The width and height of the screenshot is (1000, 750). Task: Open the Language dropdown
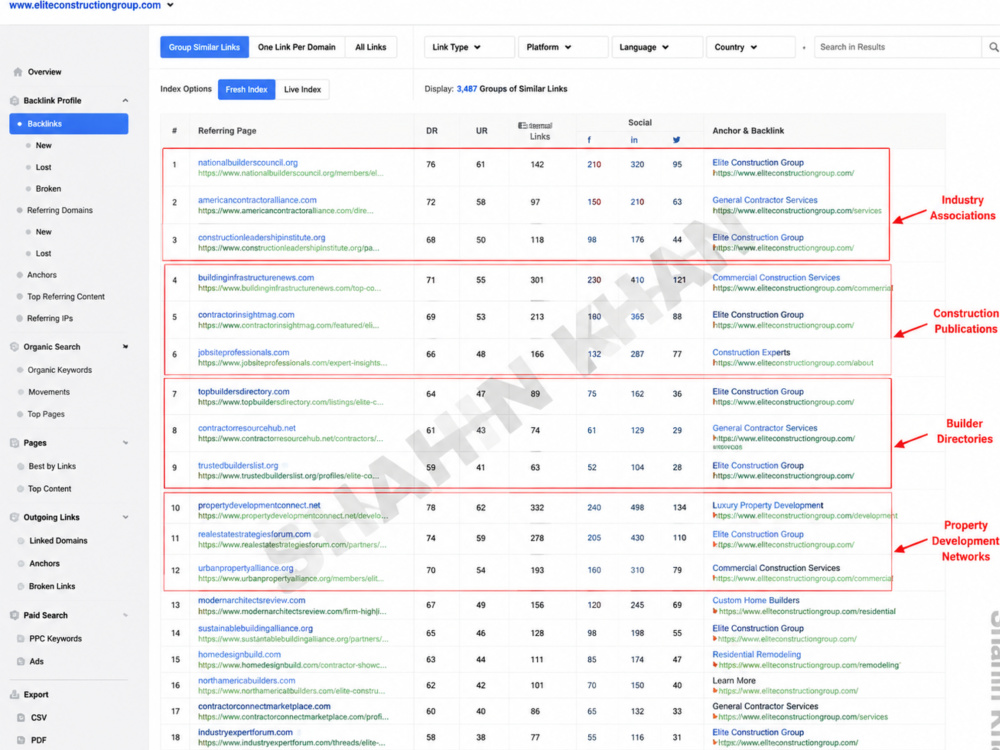coord(657,47)
